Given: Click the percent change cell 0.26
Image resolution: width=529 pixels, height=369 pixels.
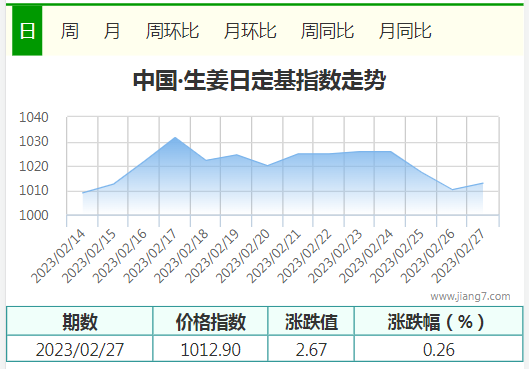Looking at the screenshot, I should coord(439,349).
